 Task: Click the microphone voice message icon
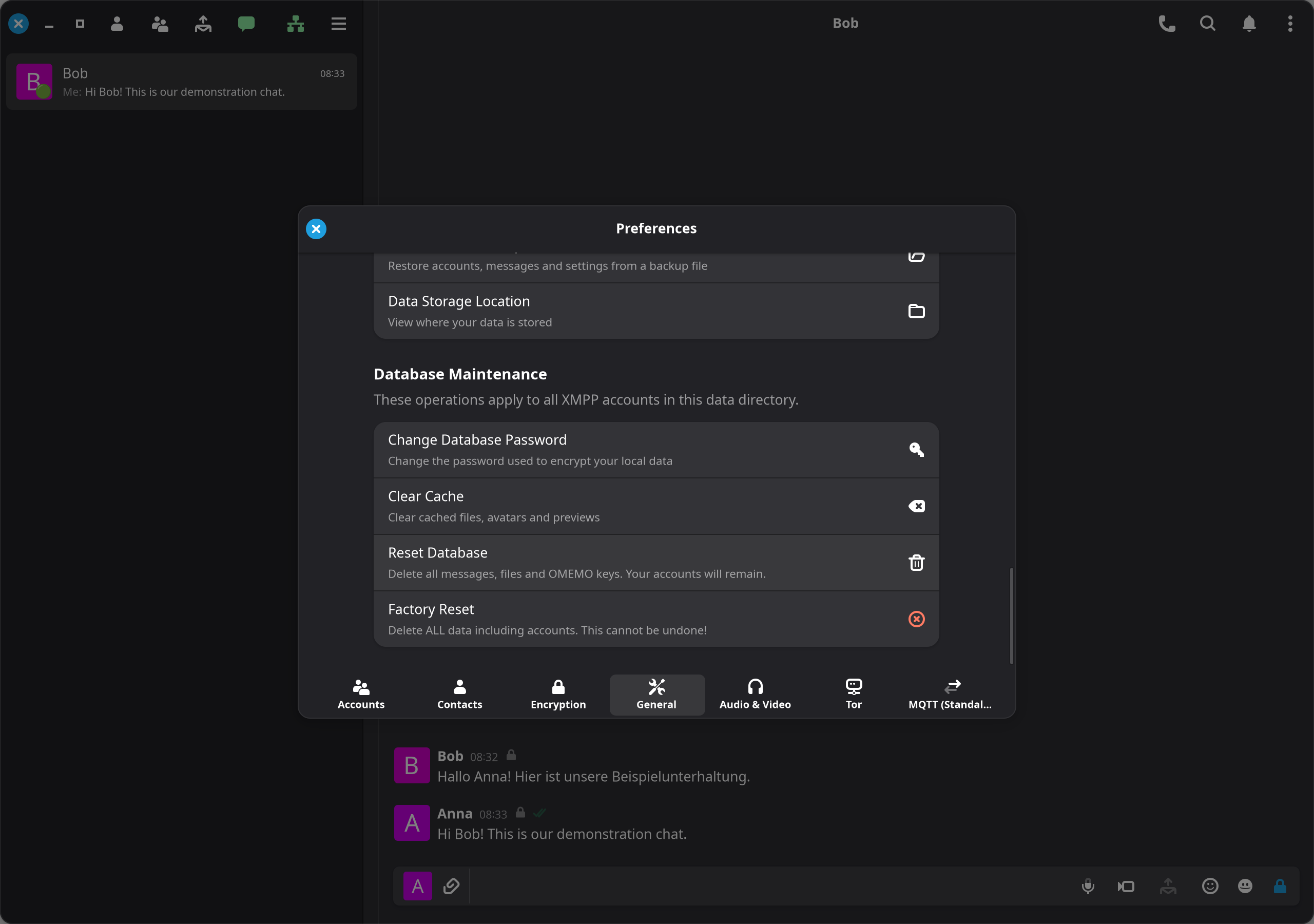(x=1087, y=886)
